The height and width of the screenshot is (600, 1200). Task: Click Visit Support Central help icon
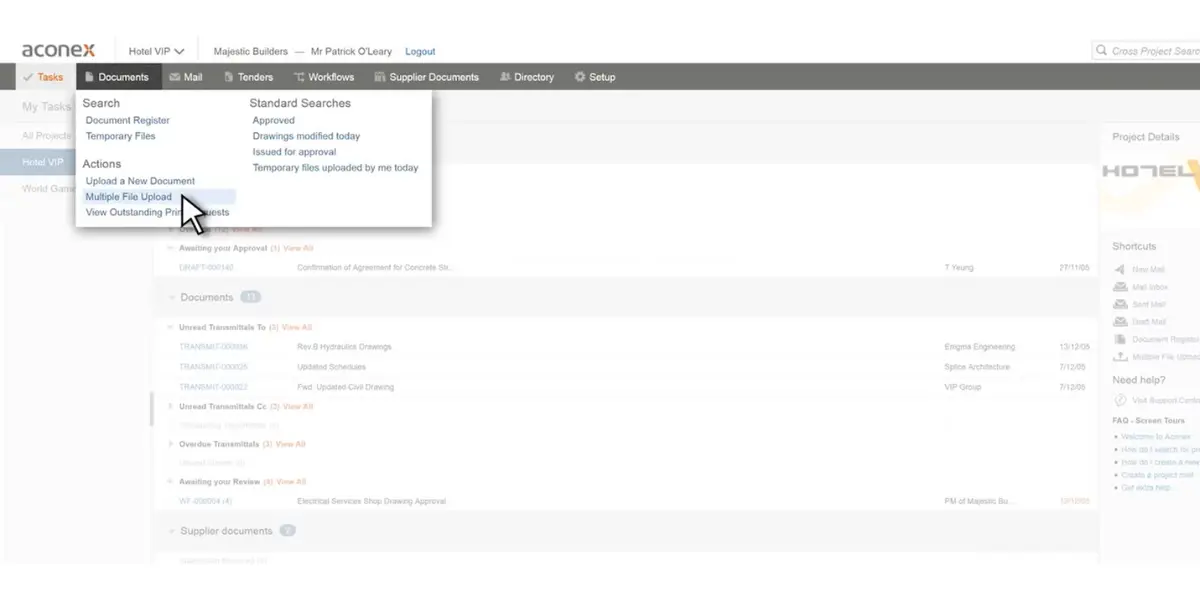pyautogui.click(x=1120, y=400)
